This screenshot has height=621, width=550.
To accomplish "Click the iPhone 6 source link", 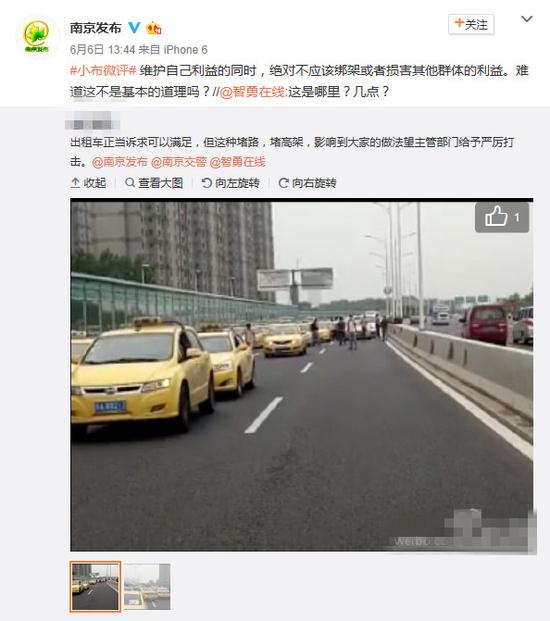I will point(185,50).
